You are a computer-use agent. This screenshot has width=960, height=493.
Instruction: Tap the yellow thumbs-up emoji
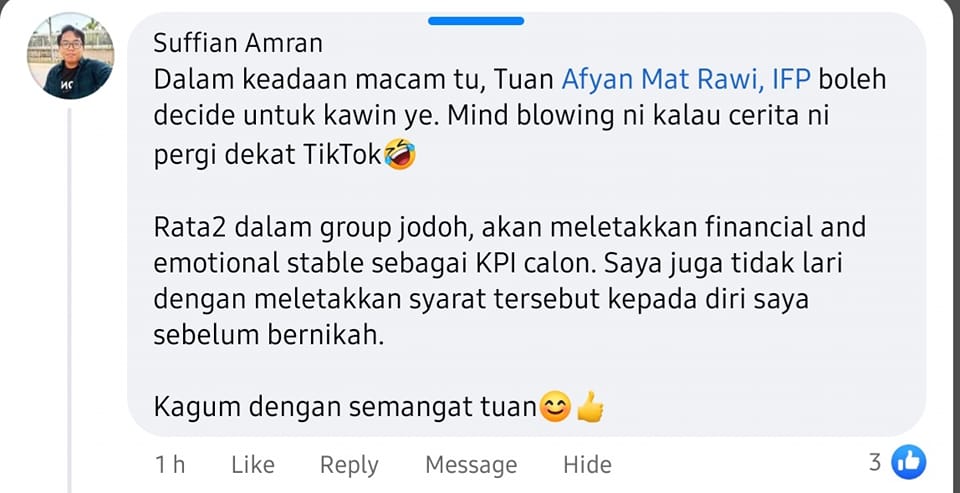pos(590,407)
